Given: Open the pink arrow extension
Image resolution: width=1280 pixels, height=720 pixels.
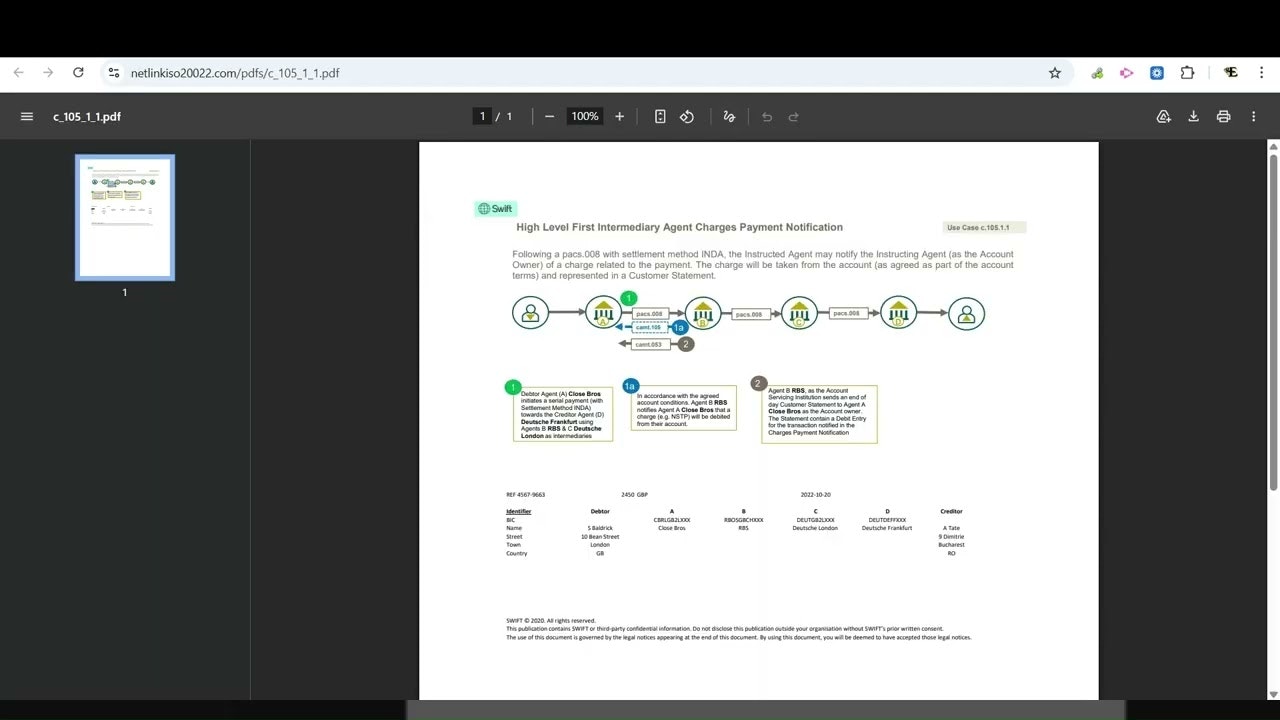Looking at the screenshot, I should (x=1127, y=73).
